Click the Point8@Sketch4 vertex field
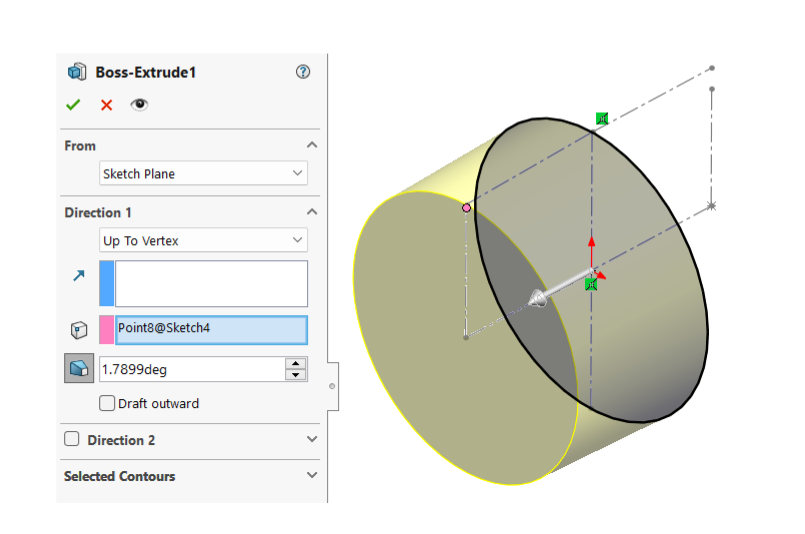 [211, 330]
